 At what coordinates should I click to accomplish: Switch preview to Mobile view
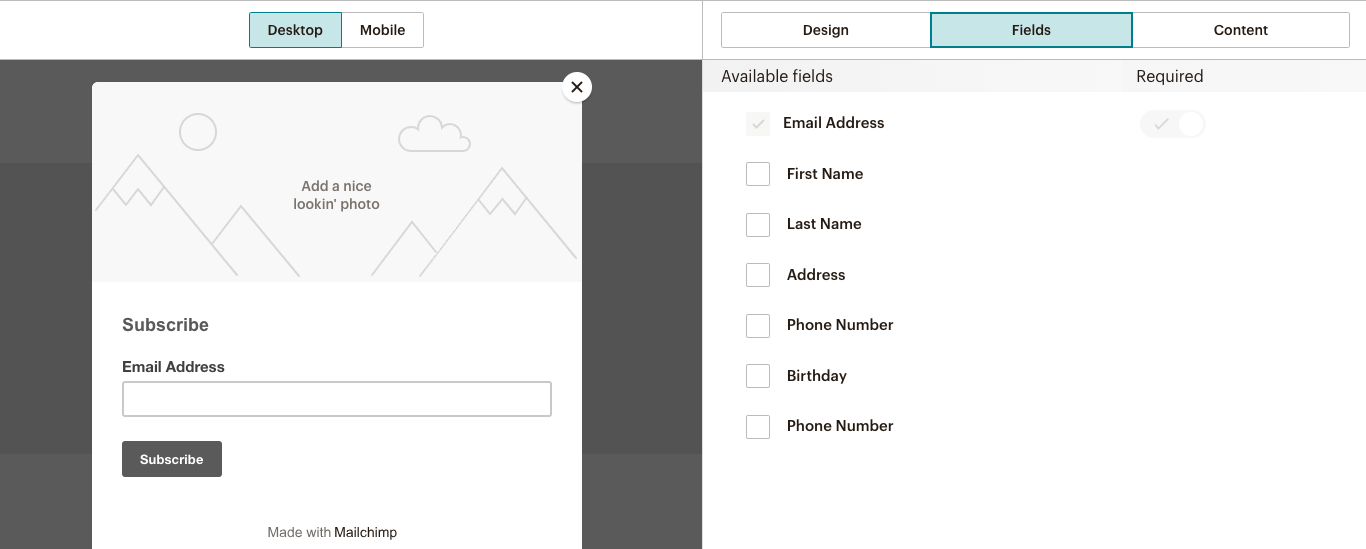[x=383, y=30]
